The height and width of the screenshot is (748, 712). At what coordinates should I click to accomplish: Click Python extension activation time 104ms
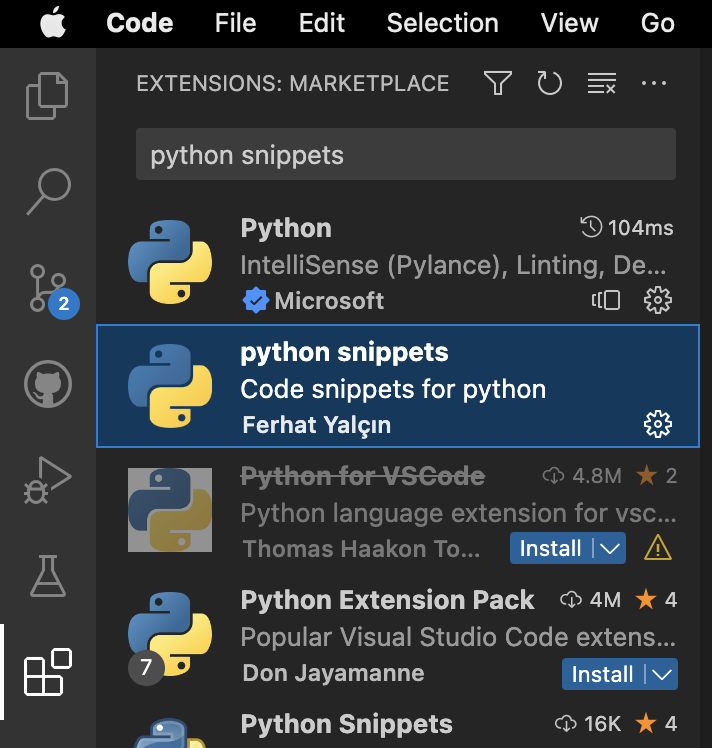tap(627, 228)
